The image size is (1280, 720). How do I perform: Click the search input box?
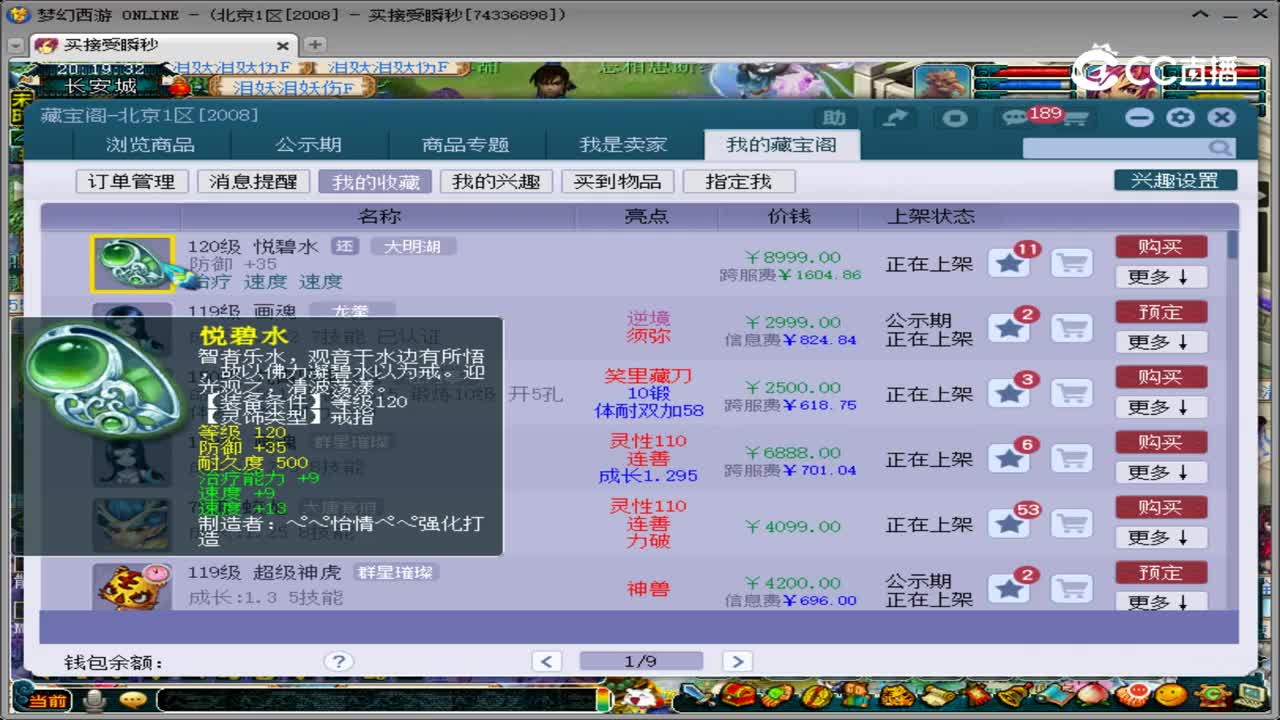(x=1116, y=148)
